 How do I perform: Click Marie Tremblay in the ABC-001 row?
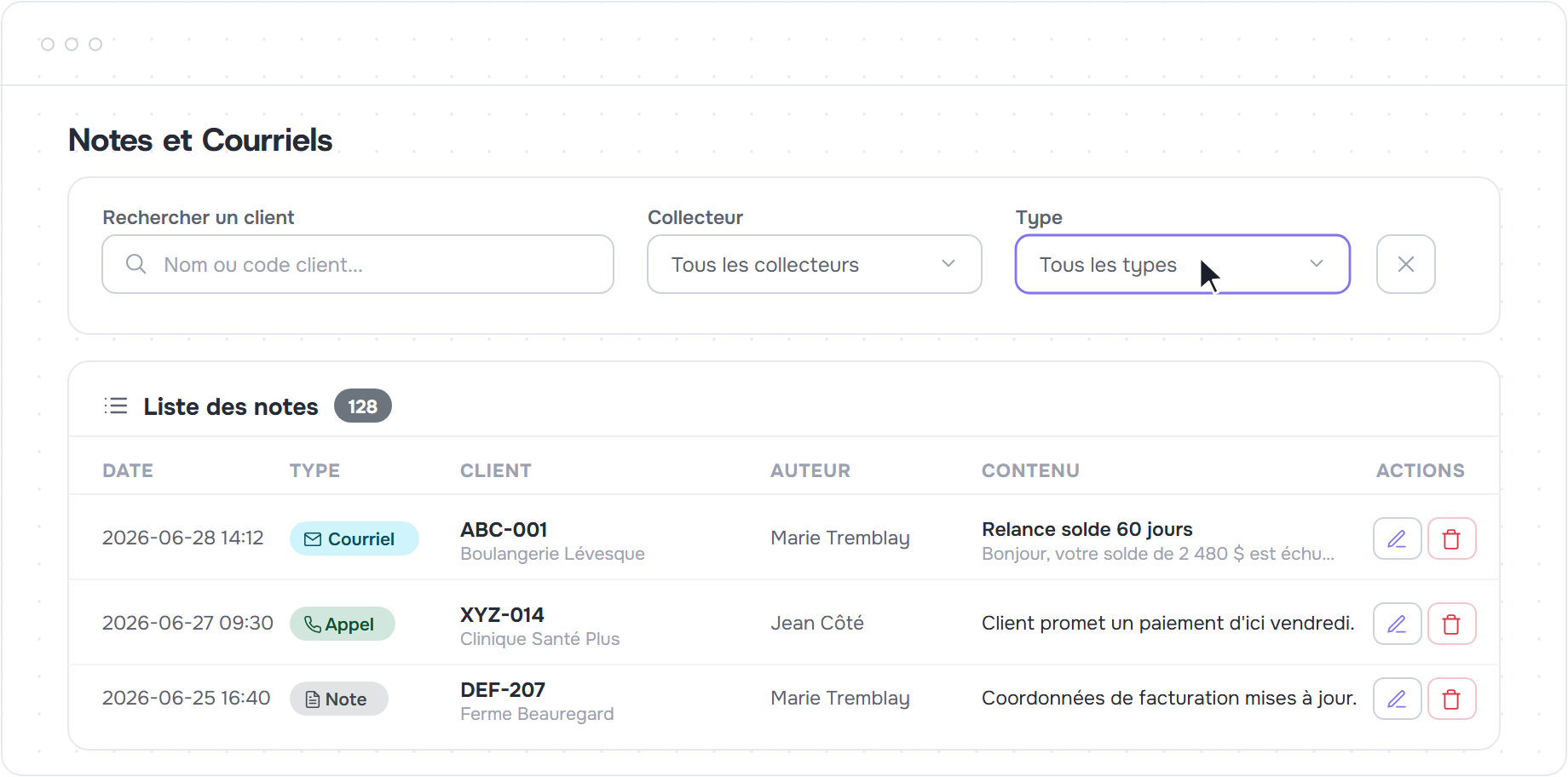(840, 538)
